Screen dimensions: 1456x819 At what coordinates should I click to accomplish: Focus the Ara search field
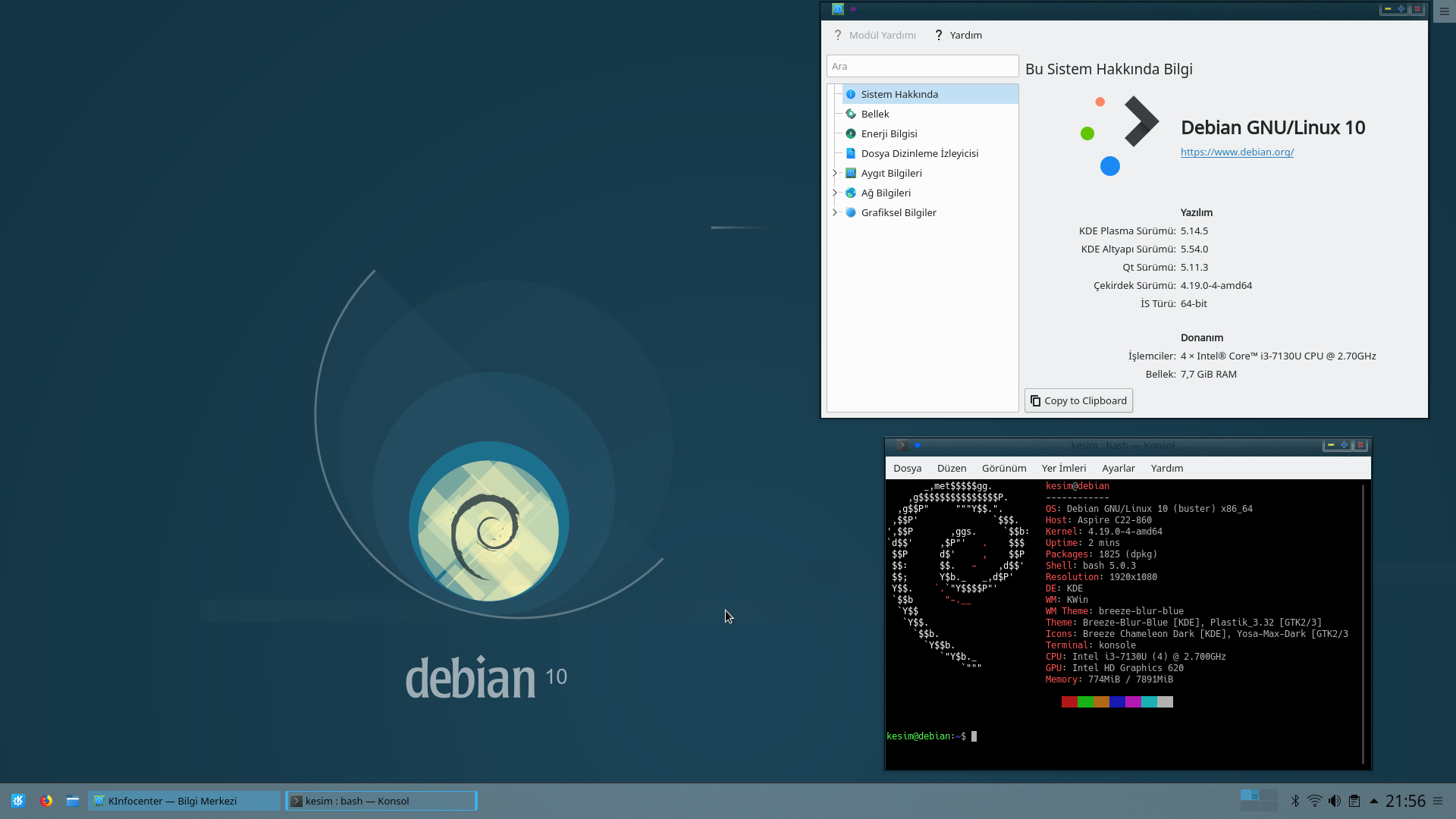[922, 66]
